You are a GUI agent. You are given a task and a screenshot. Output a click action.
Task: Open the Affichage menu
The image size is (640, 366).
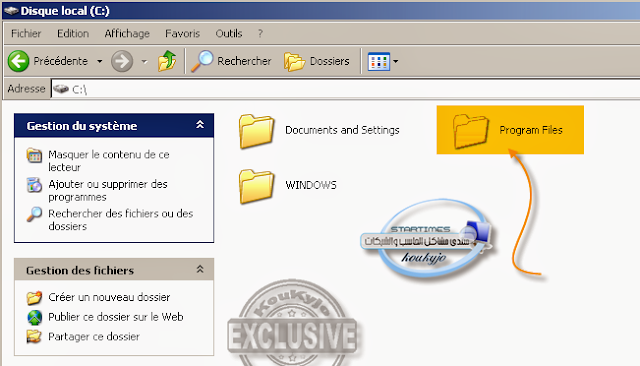tap(127, 33)
